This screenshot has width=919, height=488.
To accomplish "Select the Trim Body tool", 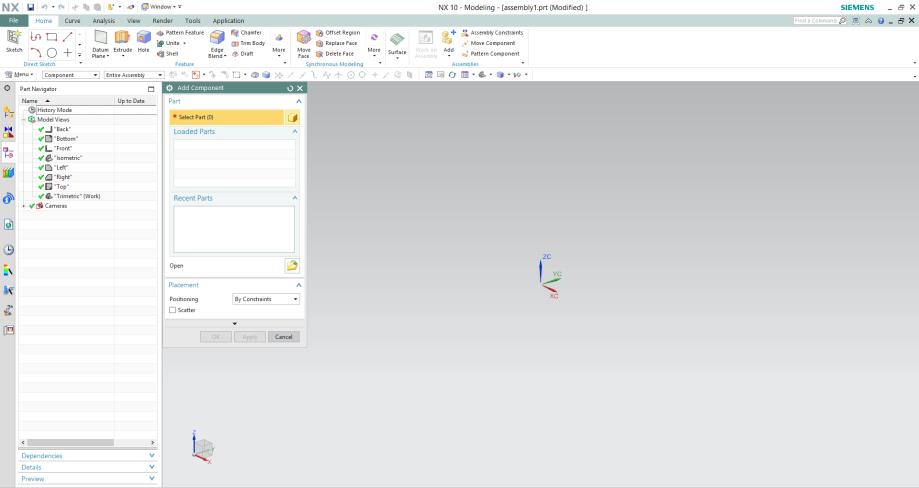I will (248, 43).
